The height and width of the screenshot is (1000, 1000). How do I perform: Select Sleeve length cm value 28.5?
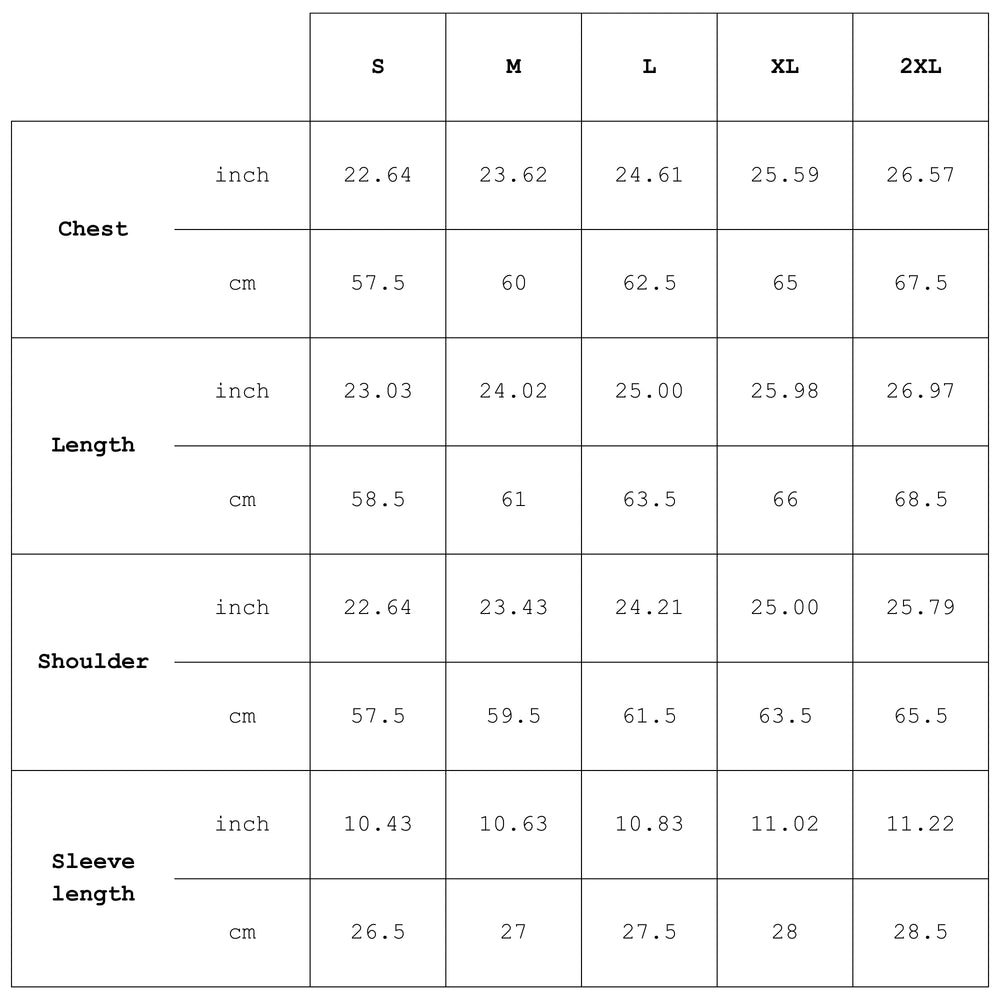click(920, 932)
